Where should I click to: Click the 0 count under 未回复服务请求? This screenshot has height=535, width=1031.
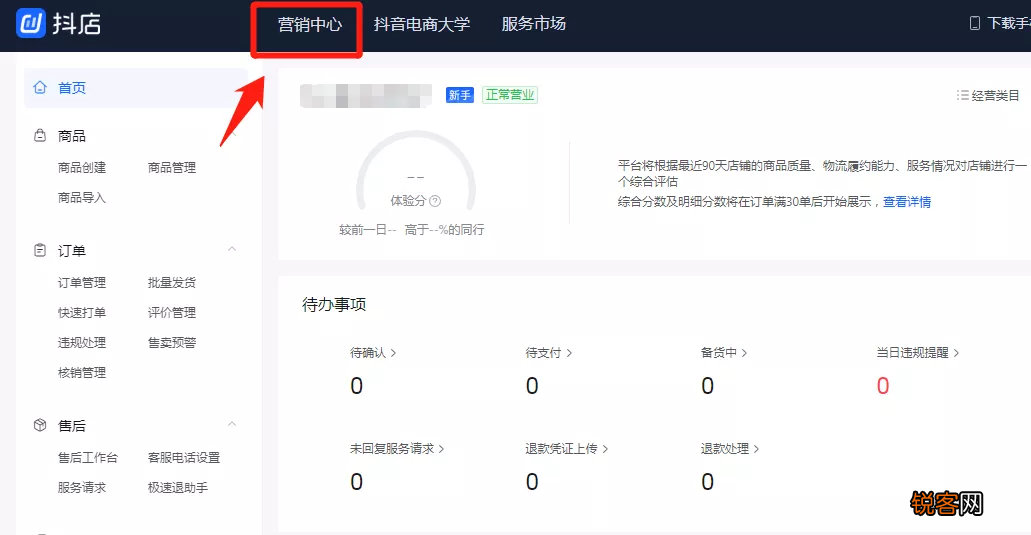[356, 482]
